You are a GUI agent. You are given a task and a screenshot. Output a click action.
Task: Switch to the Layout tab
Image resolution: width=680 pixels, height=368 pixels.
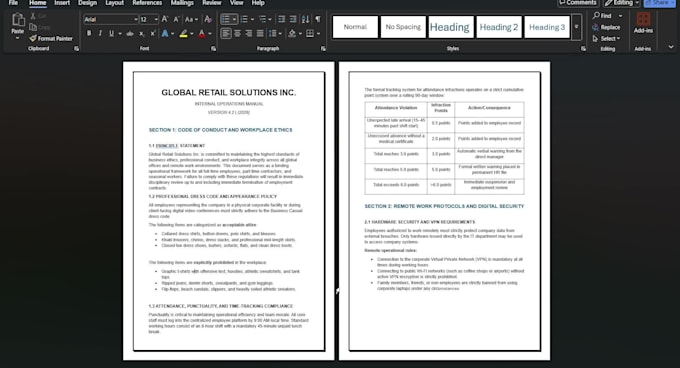pos(114,3)
